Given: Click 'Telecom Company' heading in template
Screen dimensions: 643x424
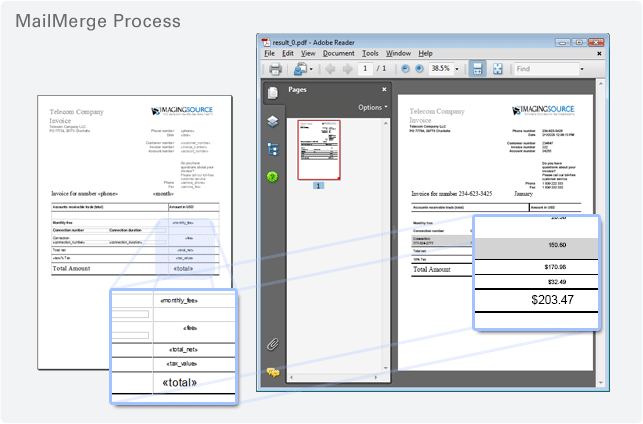Looking at the screenshot, I should [76, 112].
